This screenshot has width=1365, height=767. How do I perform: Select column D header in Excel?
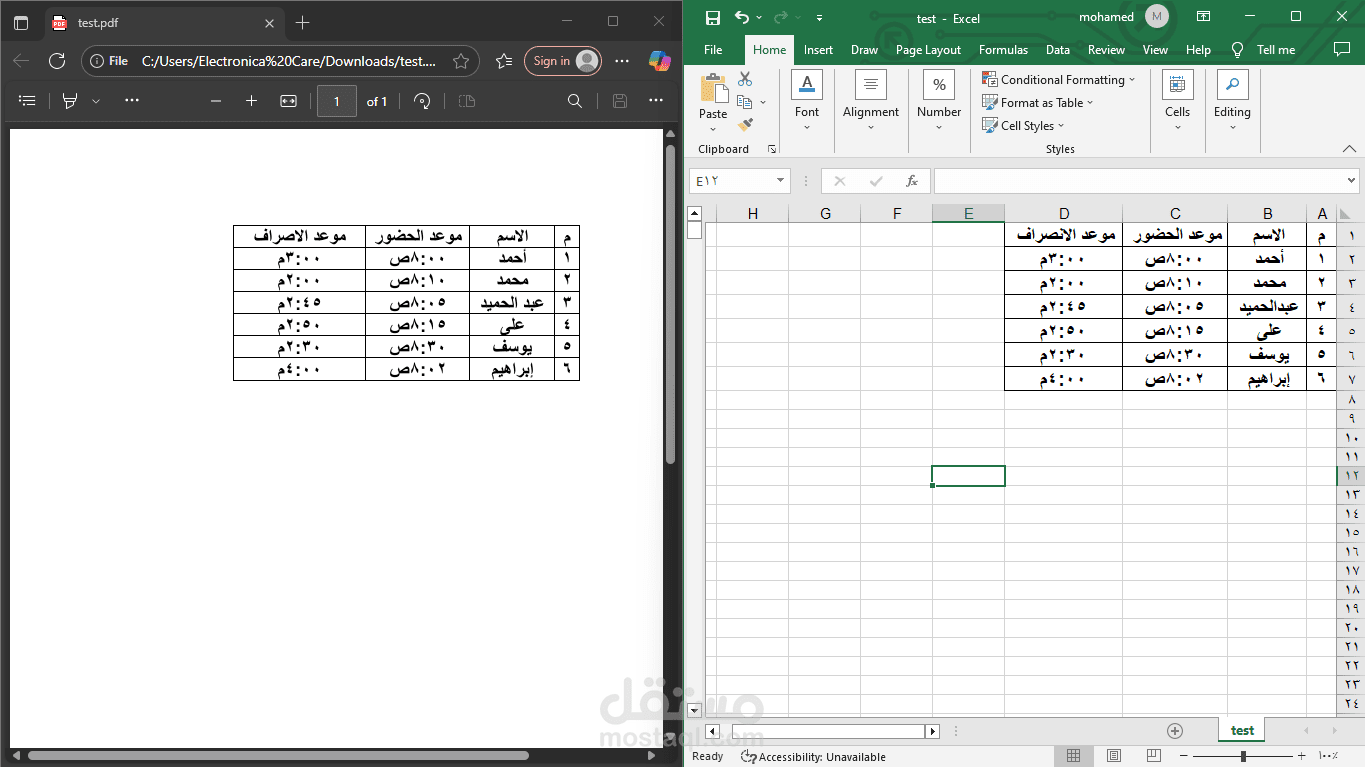pyautogui.click(x=1064, y=213)
